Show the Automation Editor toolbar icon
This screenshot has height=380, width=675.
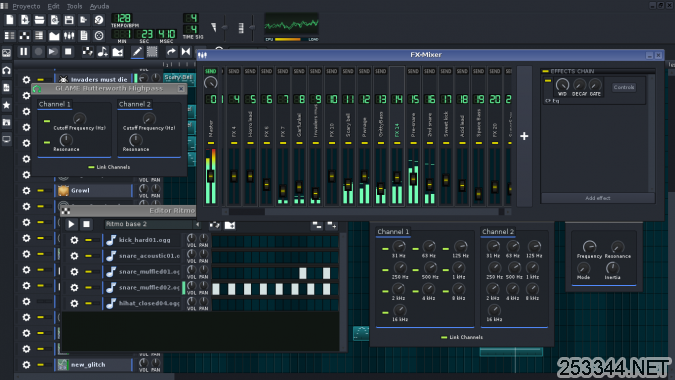(54, 36)
